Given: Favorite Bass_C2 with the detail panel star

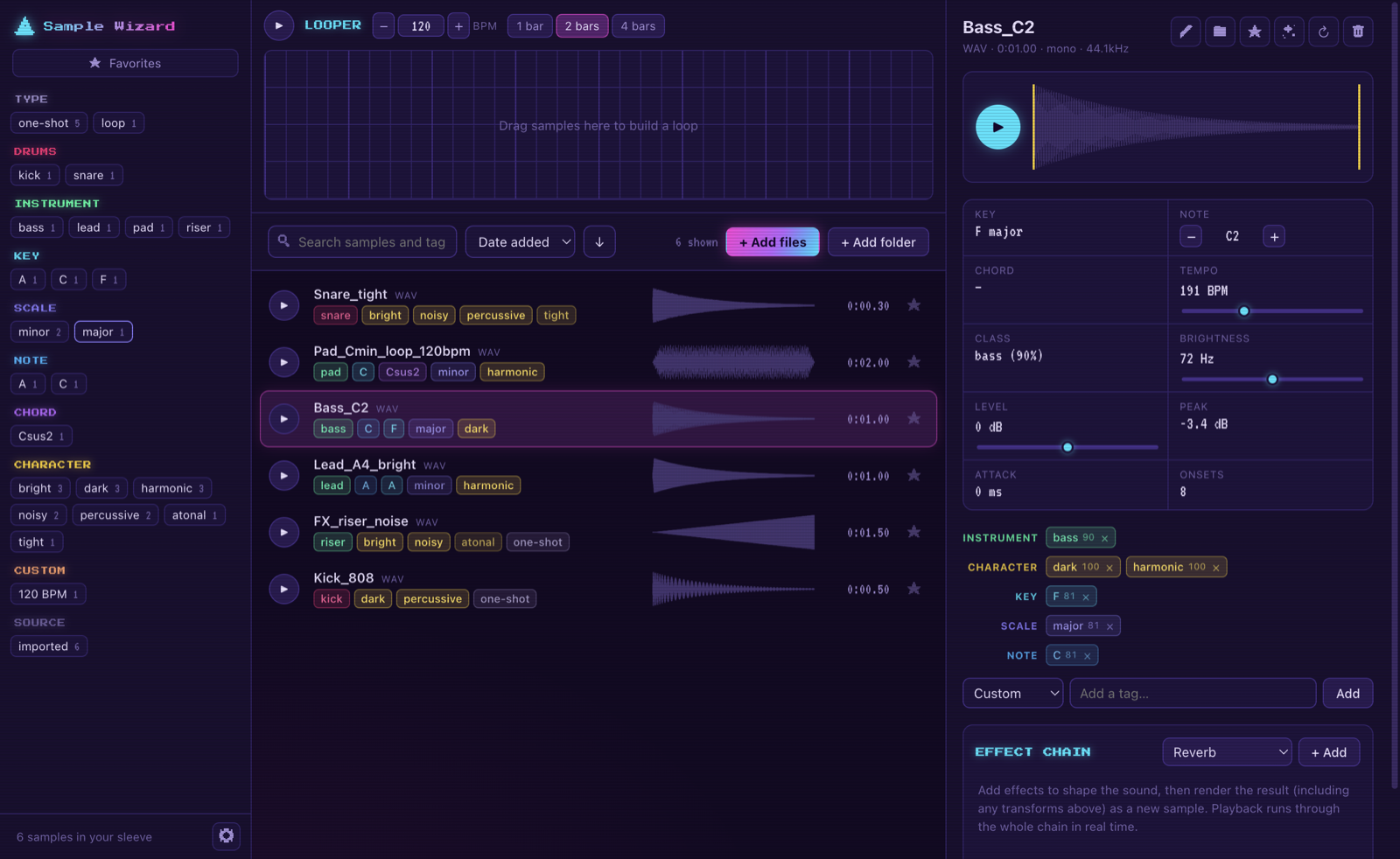Looking at the screenshot, I should pyautogui.click(x=1254, y=31).
